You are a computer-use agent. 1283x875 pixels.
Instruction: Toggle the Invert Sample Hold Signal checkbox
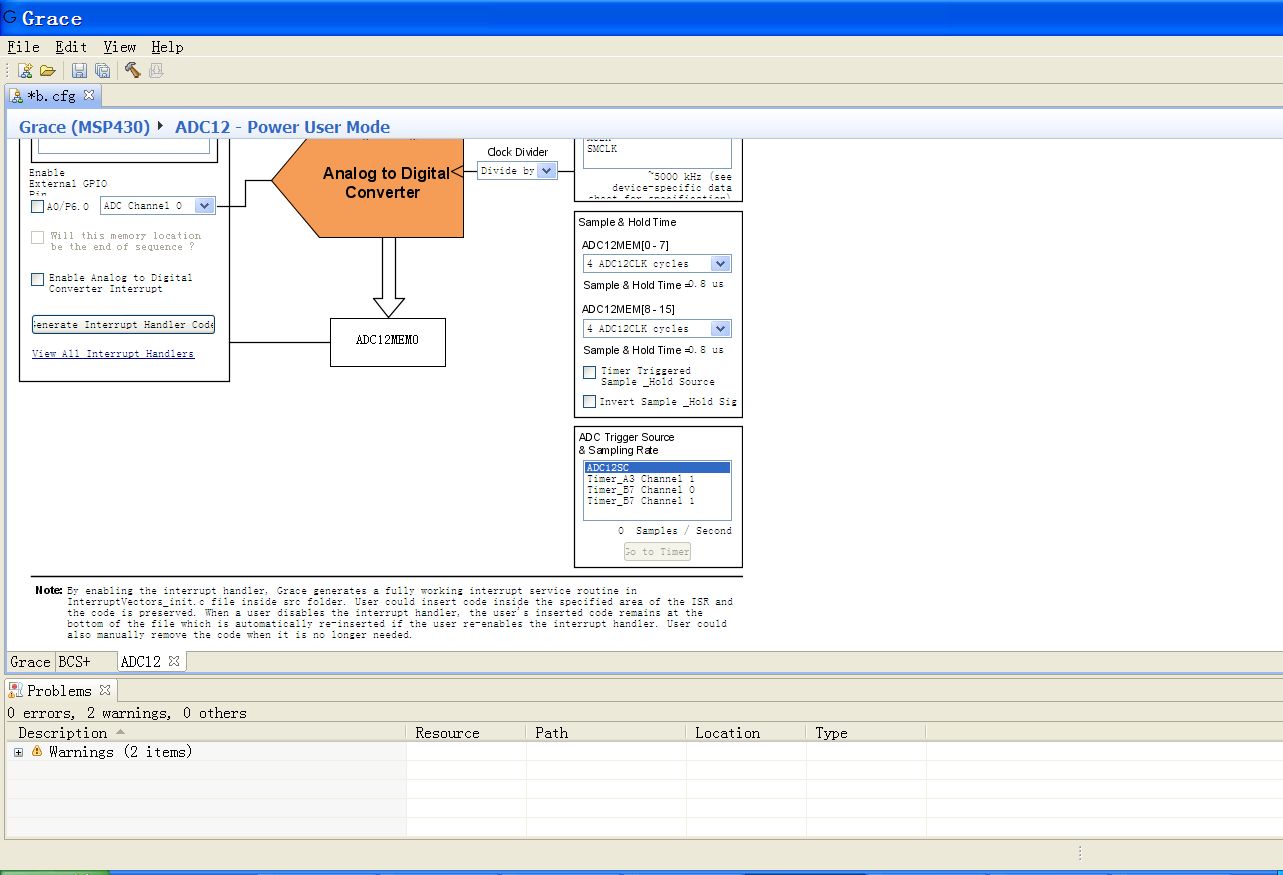pos(590,401)
